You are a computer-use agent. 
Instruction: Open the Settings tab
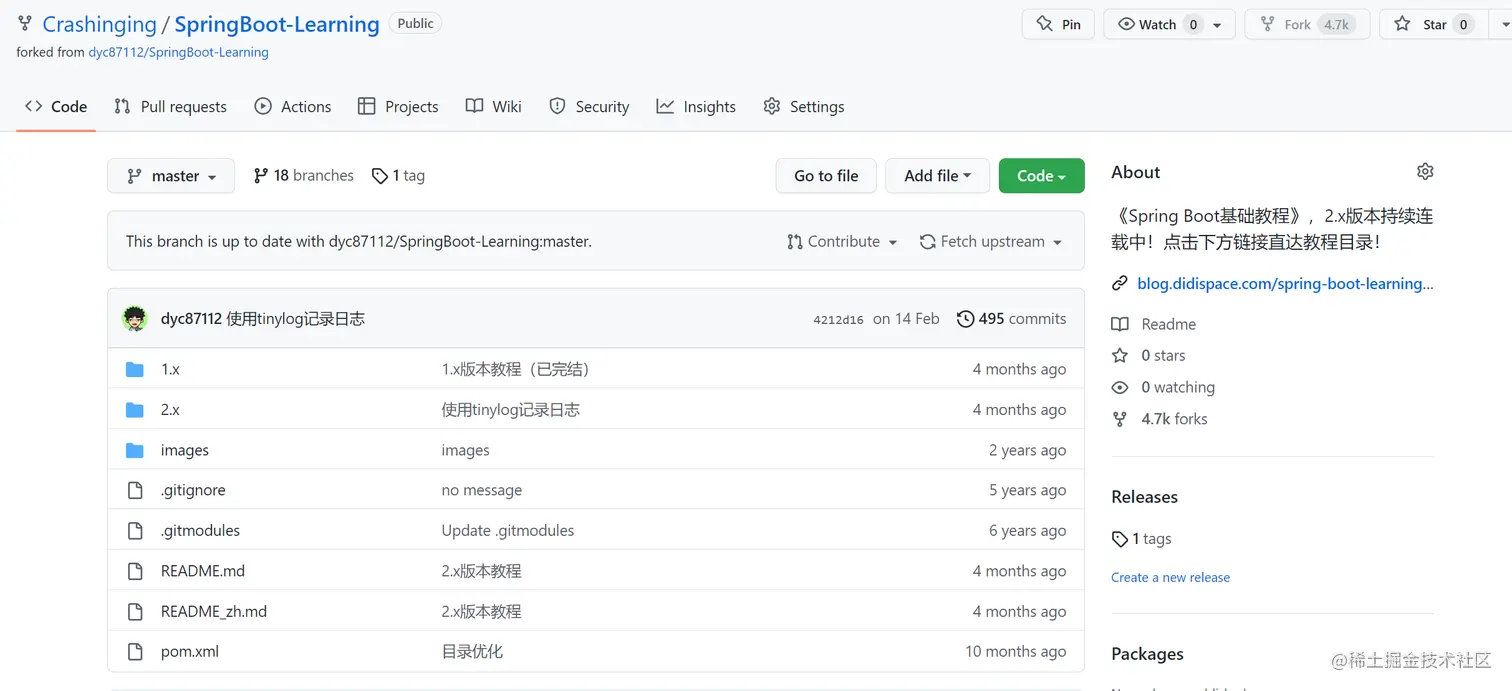pyautogui.click(x=804, y=107)
